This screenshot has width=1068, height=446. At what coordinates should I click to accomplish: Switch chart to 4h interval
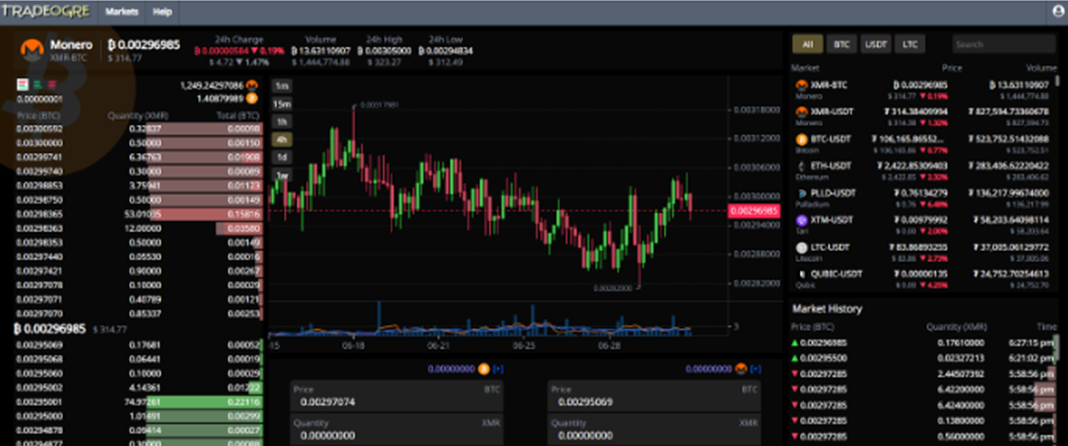click(282, 140)
